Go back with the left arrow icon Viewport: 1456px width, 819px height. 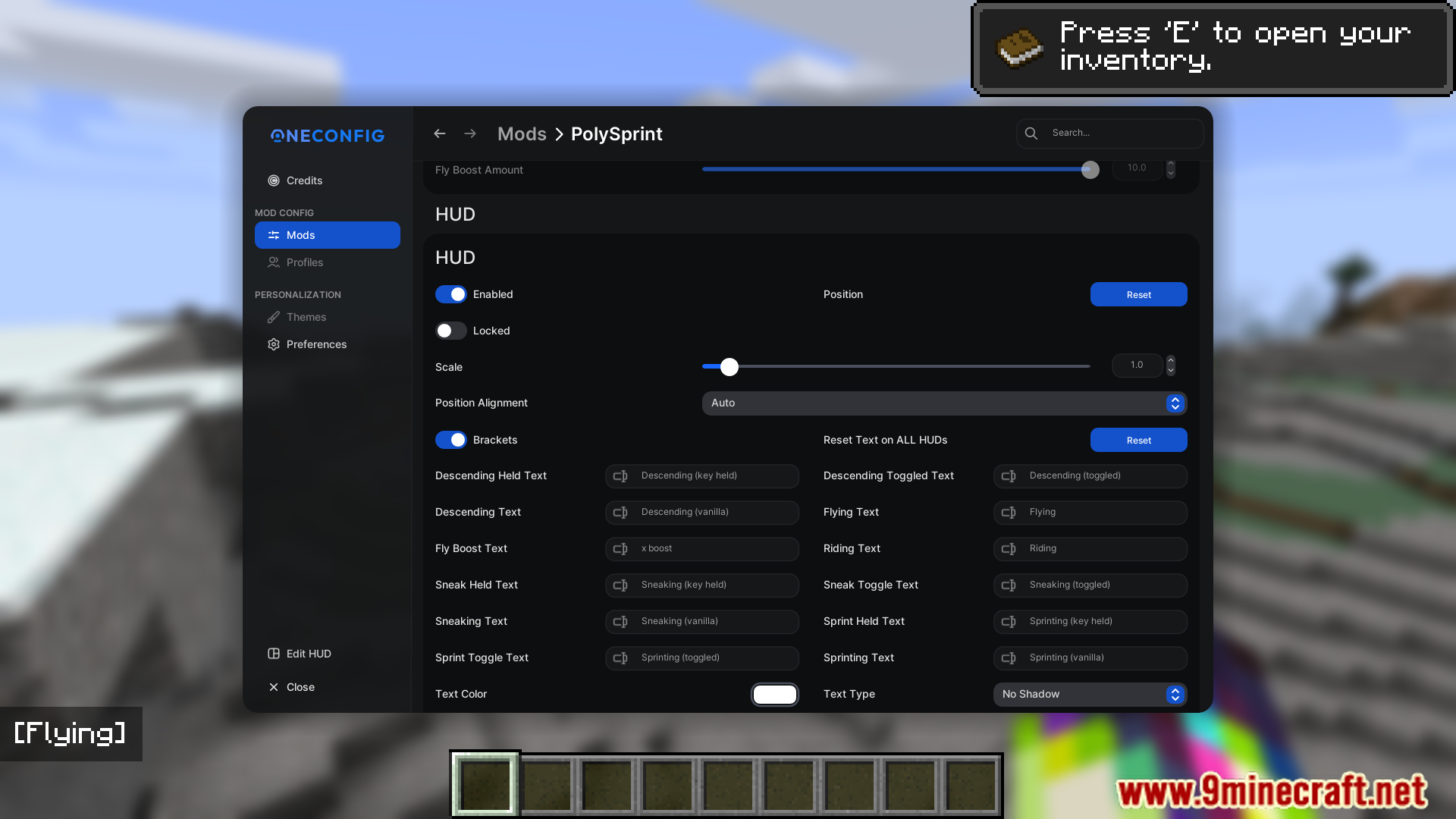(439, 133)
